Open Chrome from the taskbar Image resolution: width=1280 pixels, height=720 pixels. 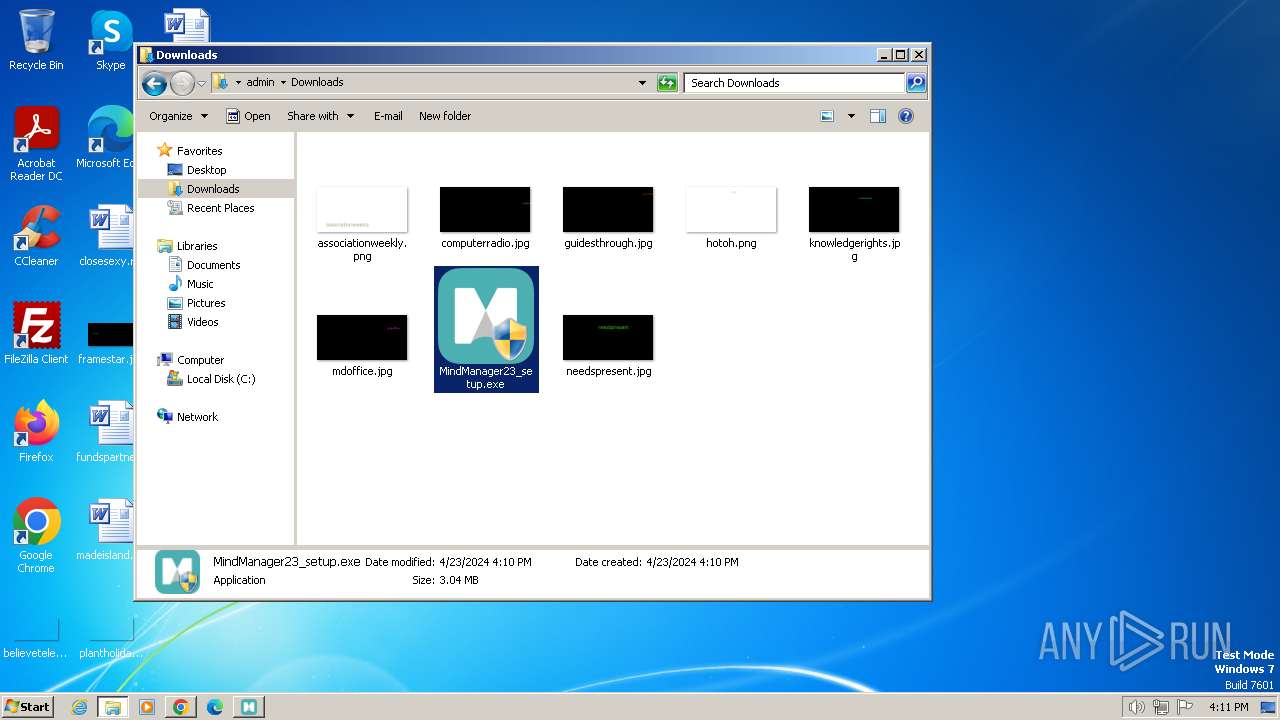[x=181, y=707]
